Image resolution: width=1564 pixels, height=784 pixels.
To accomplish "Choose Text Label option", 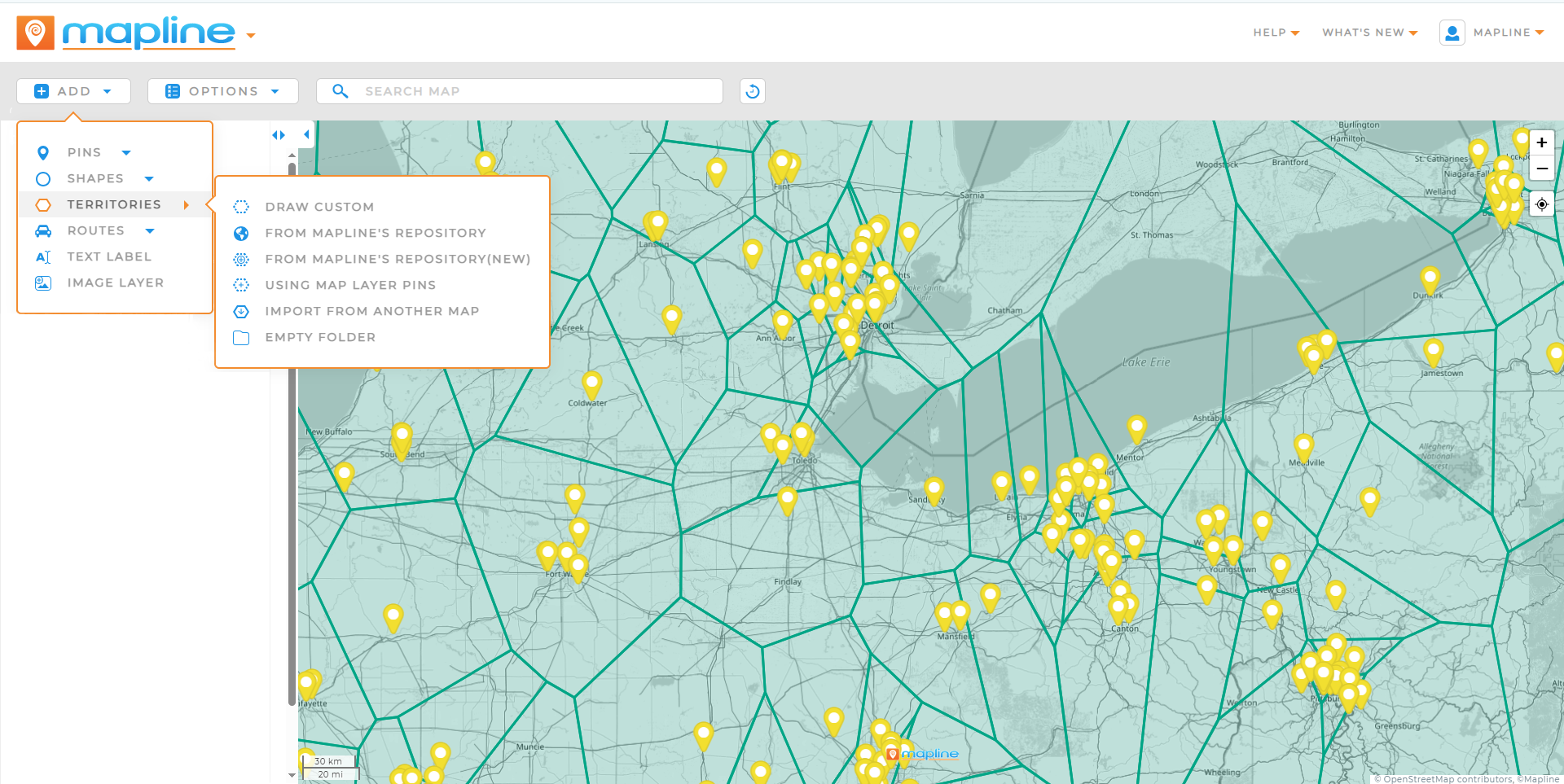I will (x=109, y=256).
